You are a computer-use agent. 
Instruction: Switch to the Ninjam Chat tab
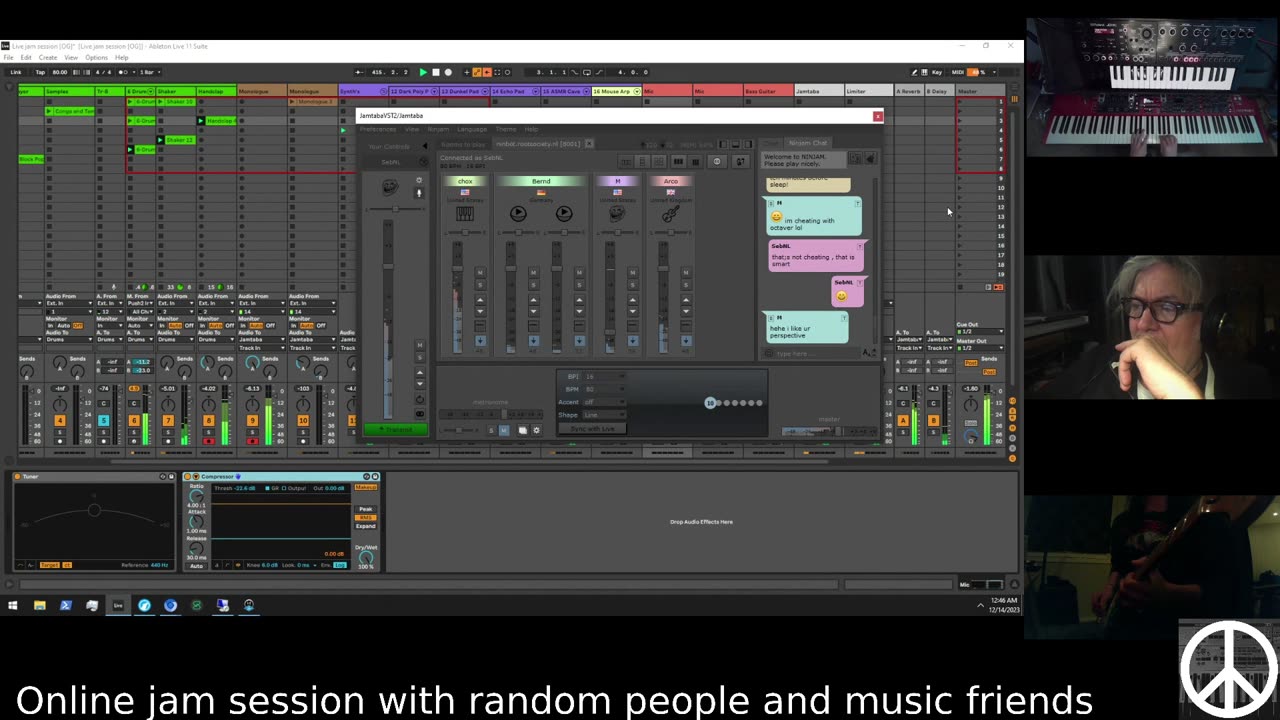pos(808,143)
